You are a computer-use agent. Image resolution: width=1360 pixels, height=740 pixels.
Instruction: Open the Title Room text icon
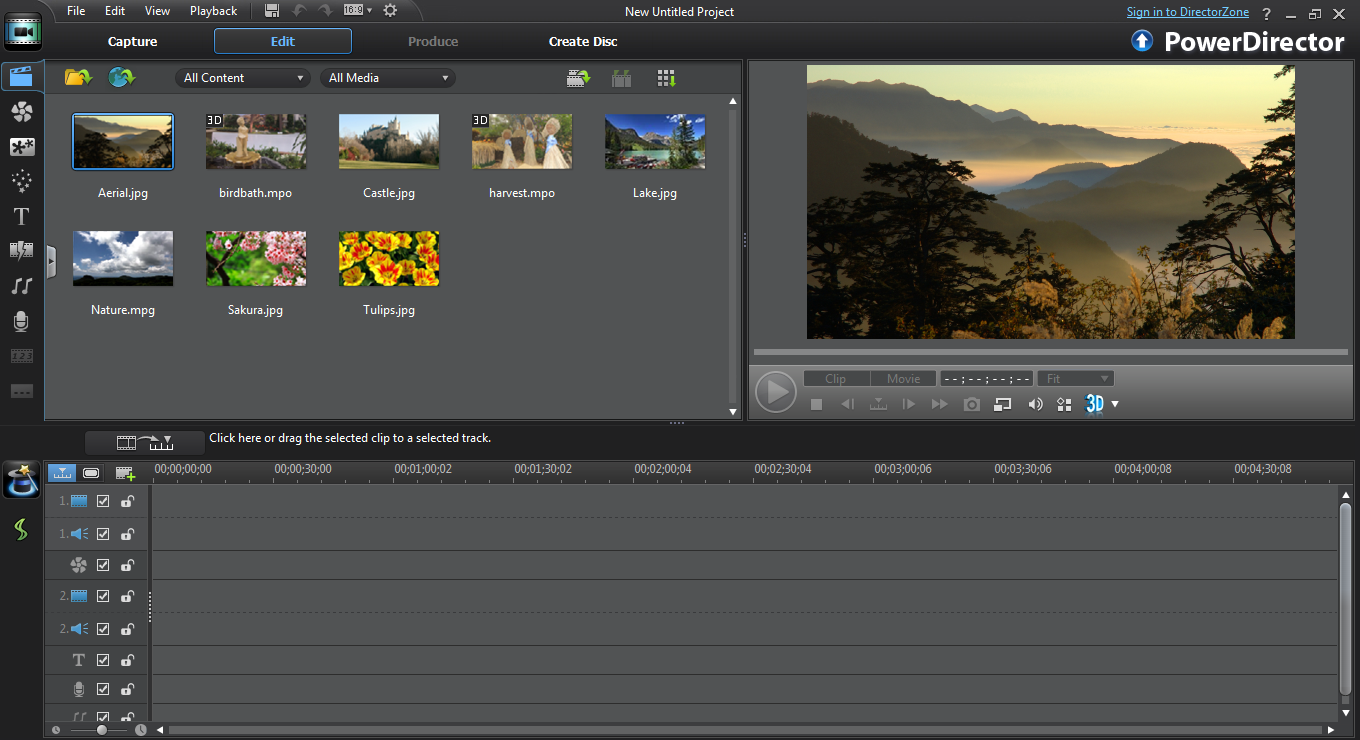point(21,217)
